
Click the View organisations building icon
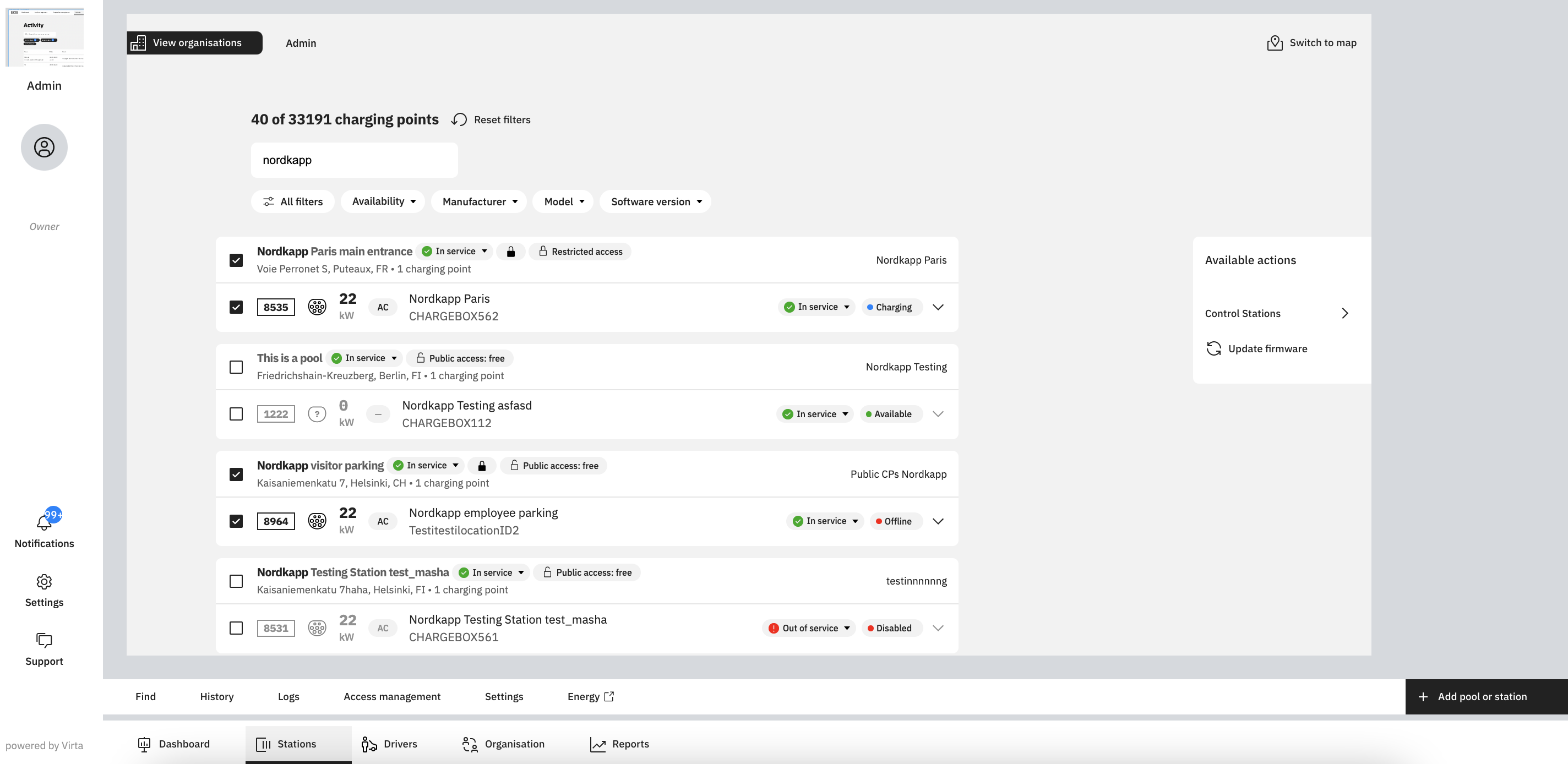138,42
